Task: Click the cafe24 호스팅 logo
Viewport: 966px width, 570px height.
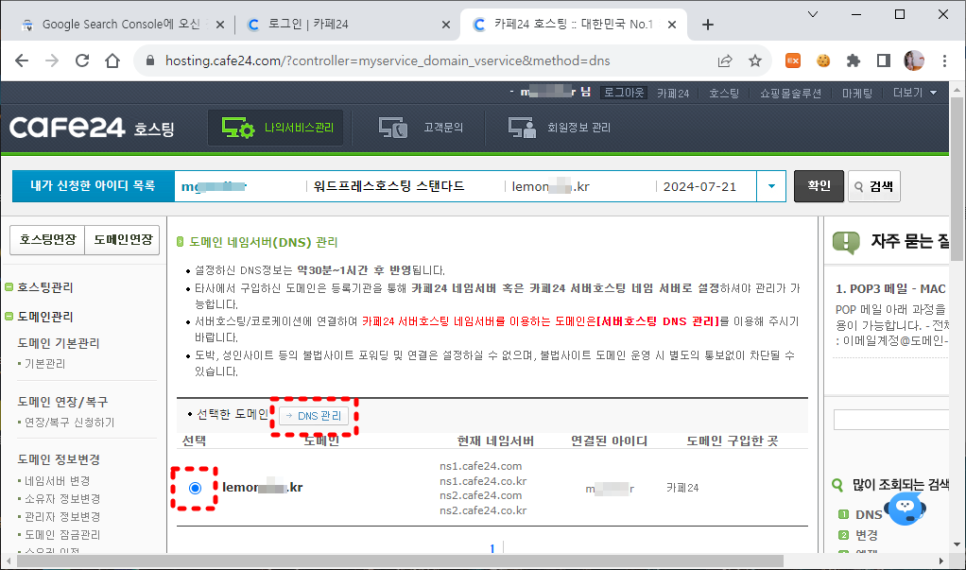Action: click(92, 128)
